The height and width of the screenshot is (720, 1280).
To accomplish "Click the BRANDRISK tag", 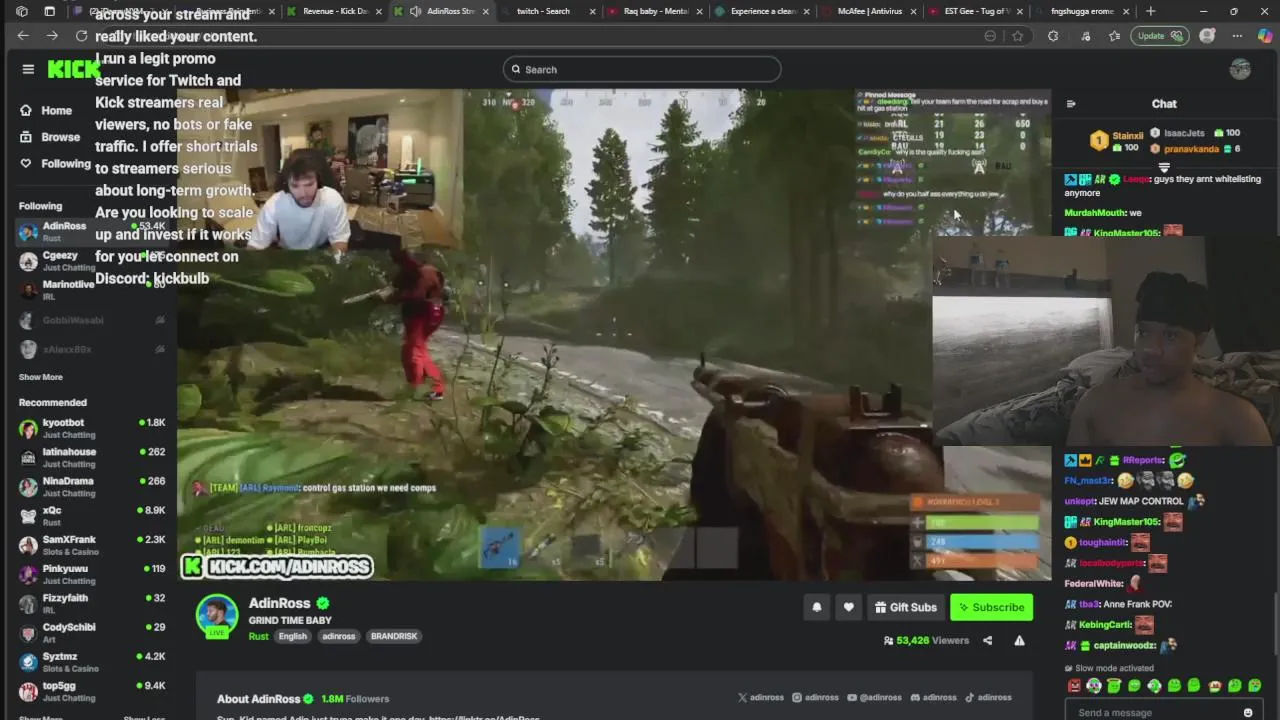I will (x=394, y=636).
